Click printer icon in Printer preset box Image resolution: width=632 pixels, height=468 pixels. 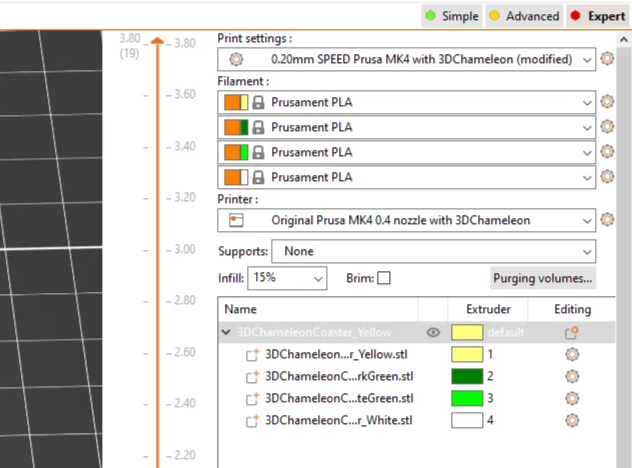click(x=236, y=220)
